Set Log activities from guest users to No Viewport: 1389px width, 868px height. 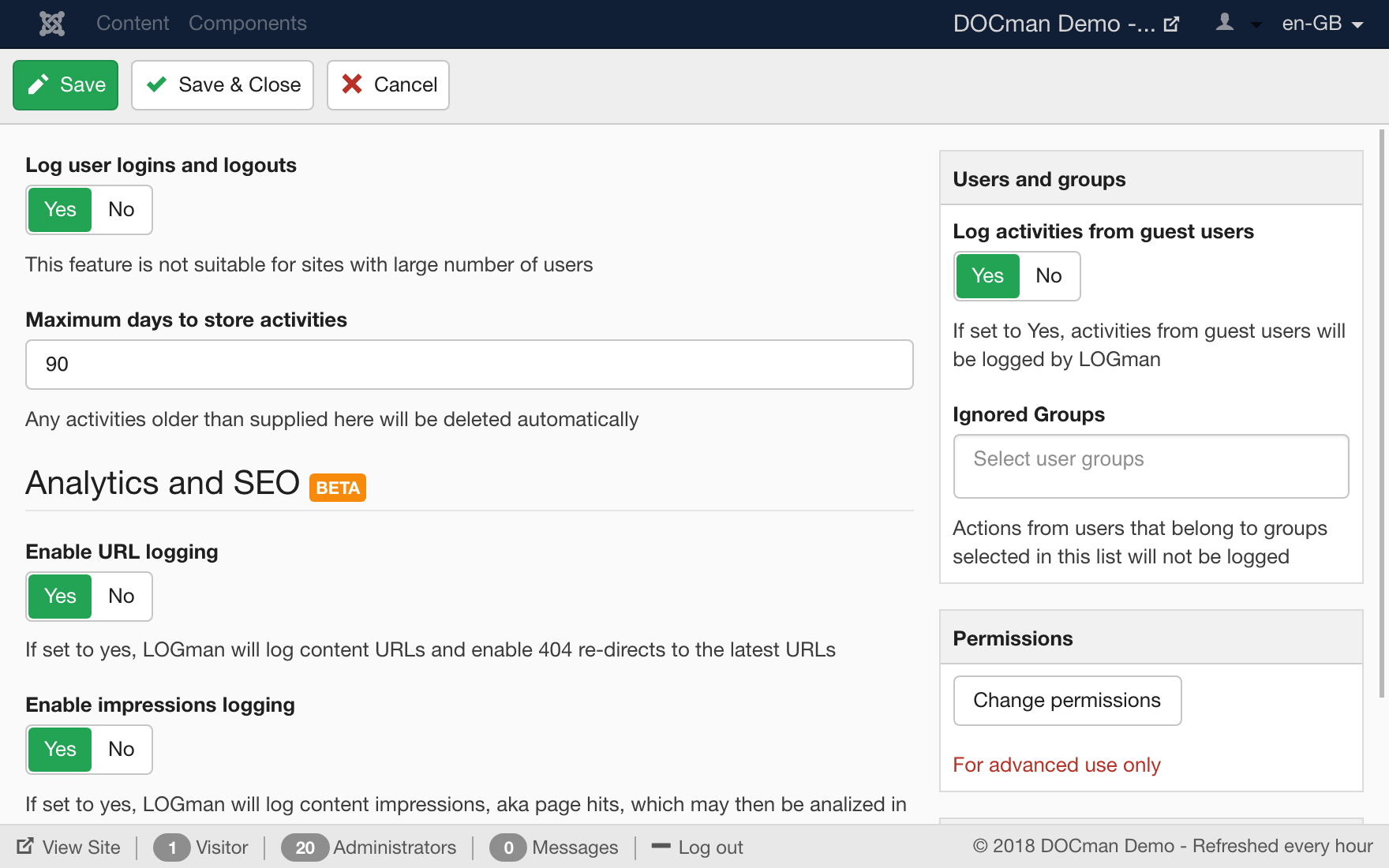point(1048,276)
